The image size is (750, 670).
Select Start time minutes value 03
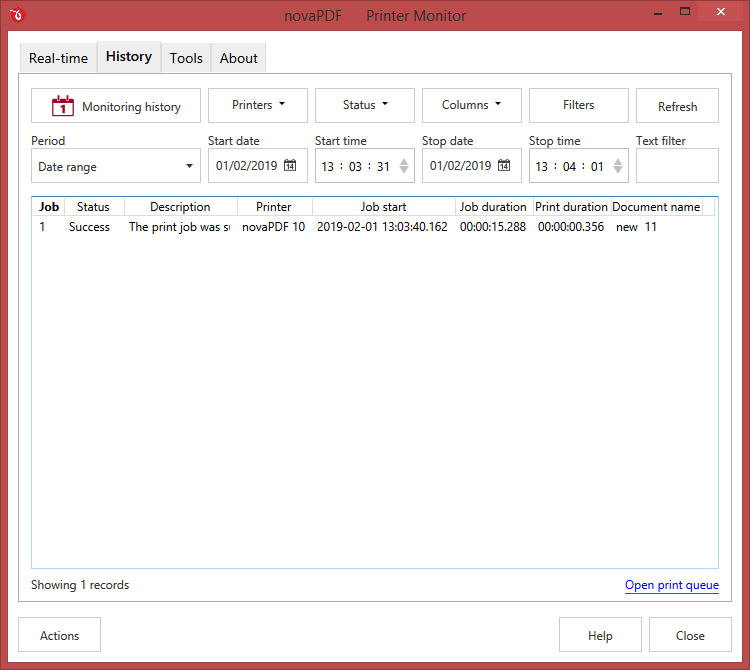pyautogui.click(x=355, y=166)
